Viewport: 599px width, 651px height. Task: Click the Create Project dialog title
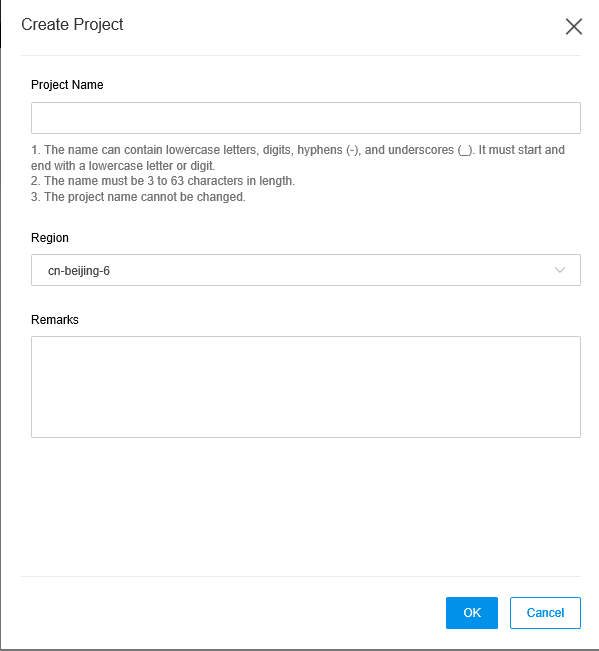(x=72, y=24)
